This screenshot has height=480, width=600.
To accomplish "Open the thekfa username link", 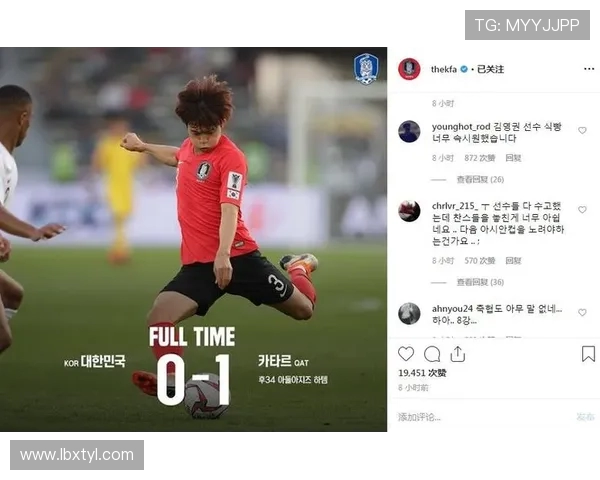I will [x=443, y=69].
